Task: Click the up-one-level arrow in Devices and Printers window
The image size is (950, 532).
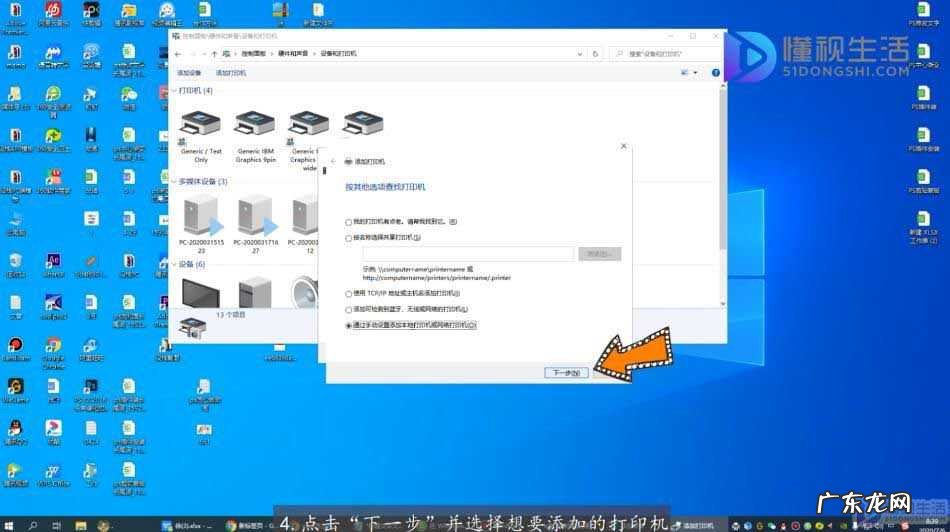Action: [214, 54]
